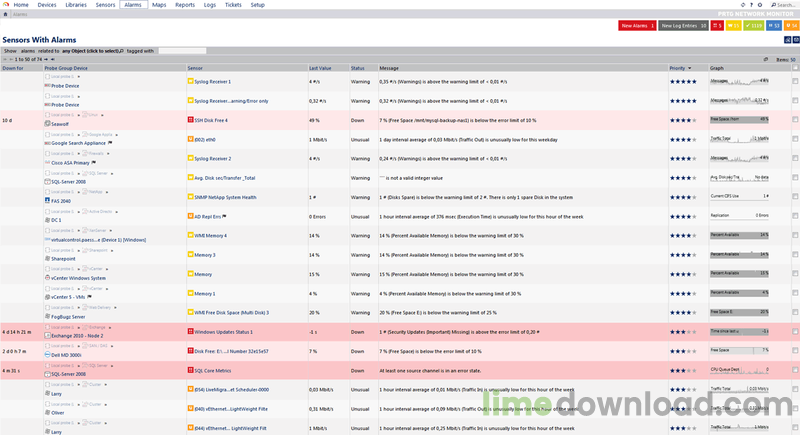Open the SQL-Server 2008 device link
Screen dimensions: 800x435
(70, 181)
